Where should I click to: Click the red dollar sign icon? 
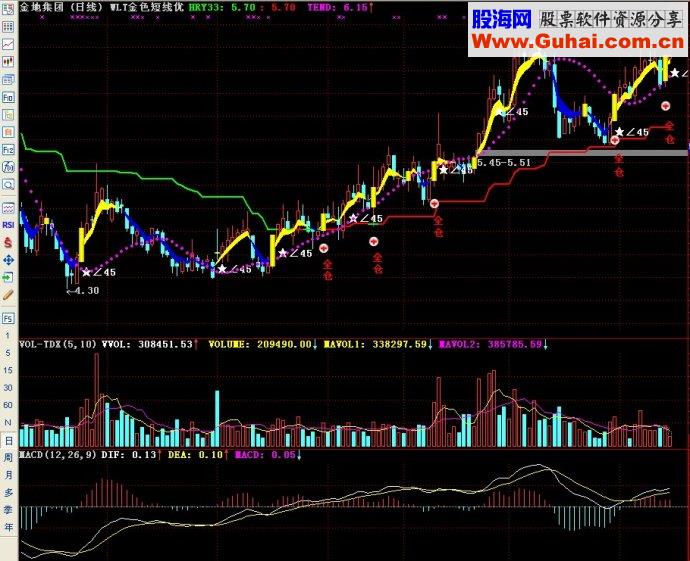(x=8, y=242)
